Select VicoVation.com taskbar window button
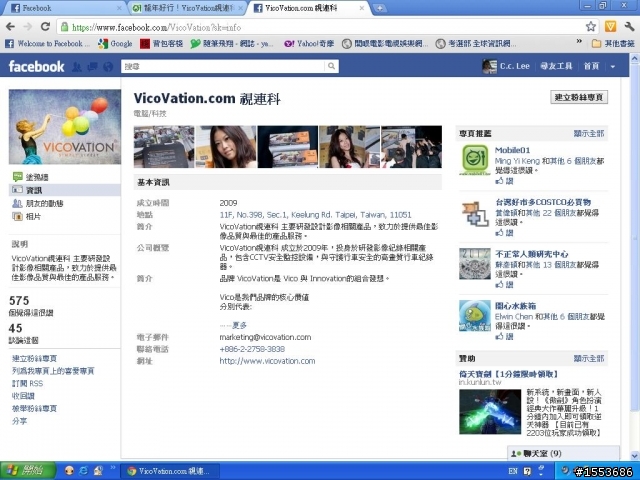This screenshot has height=480, width=640. (x=171, y=471)
